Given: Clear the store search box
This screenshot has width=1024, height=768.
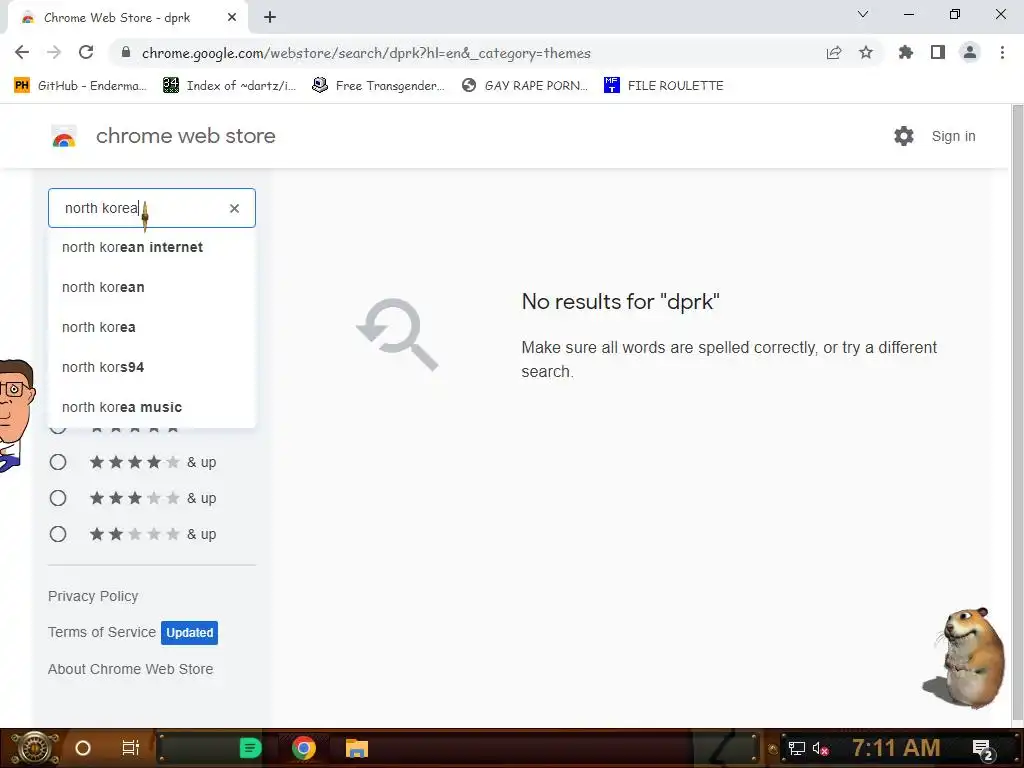Looking at the screenshot, I should click(x=234, y=208).
